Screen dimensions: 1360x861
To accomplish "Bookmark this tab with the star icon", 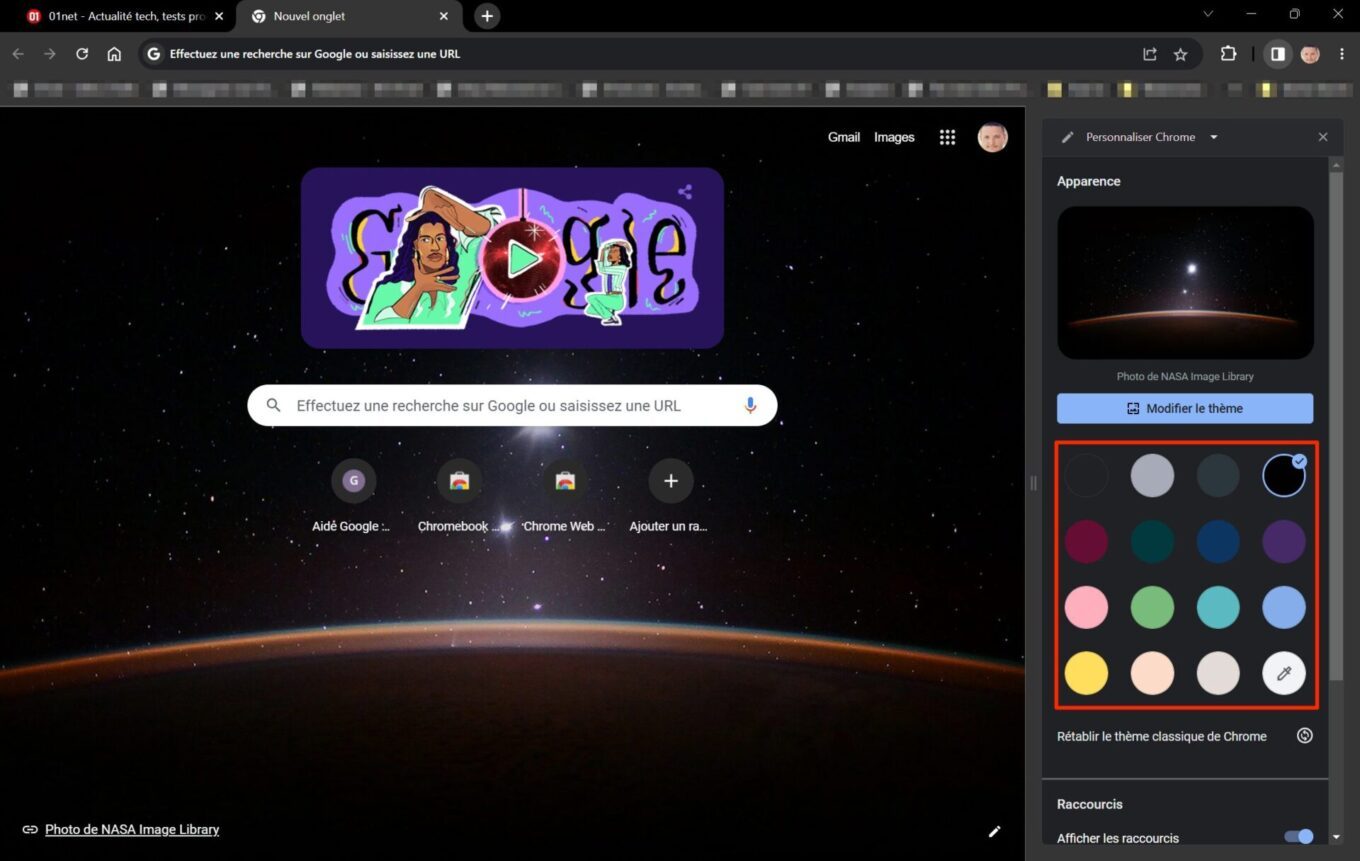I will click(1180, 54).
